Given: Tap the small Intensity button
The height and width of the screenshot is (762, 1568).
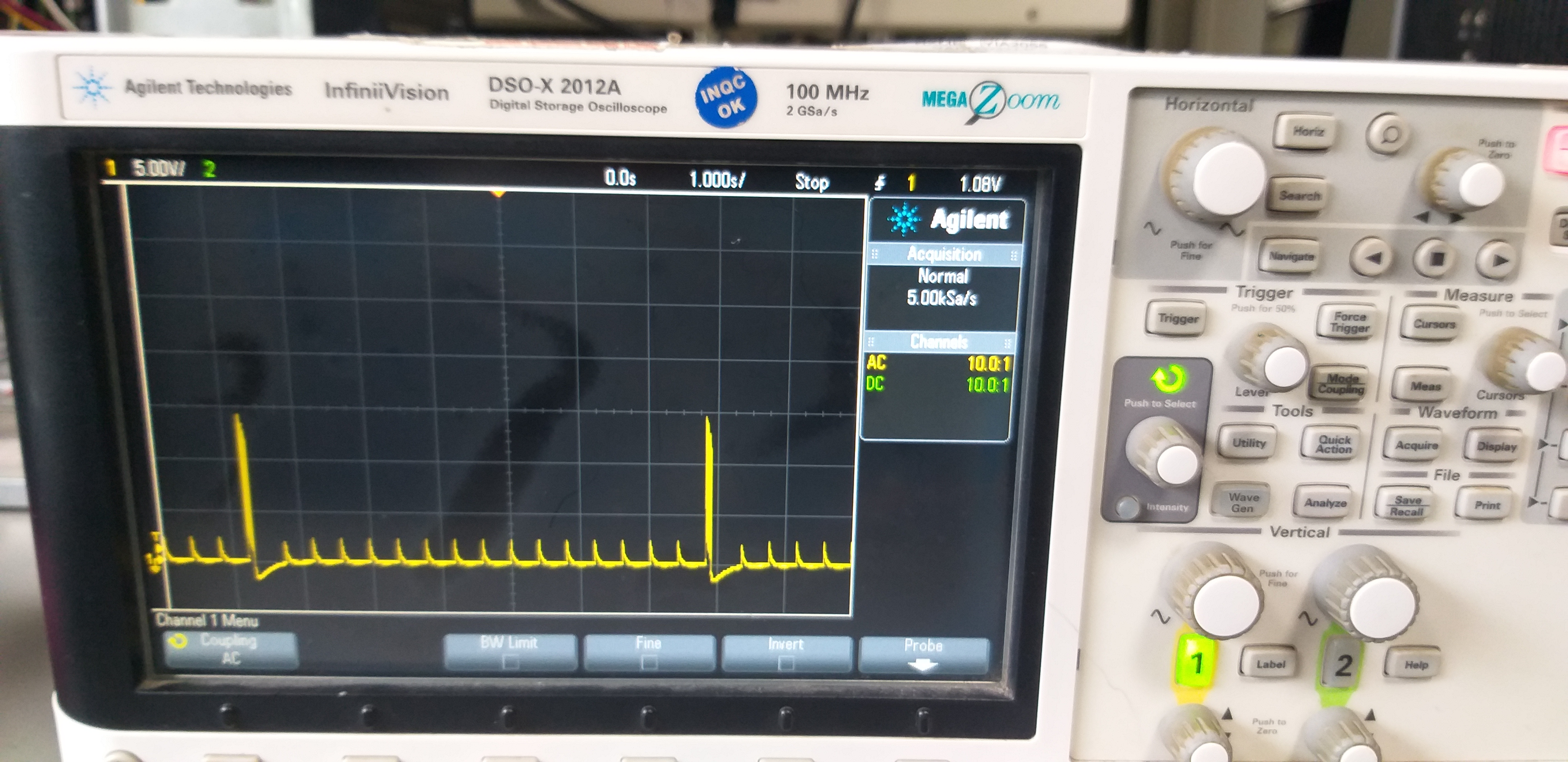Looking at the screenshot, I should tap(1127, 507).
